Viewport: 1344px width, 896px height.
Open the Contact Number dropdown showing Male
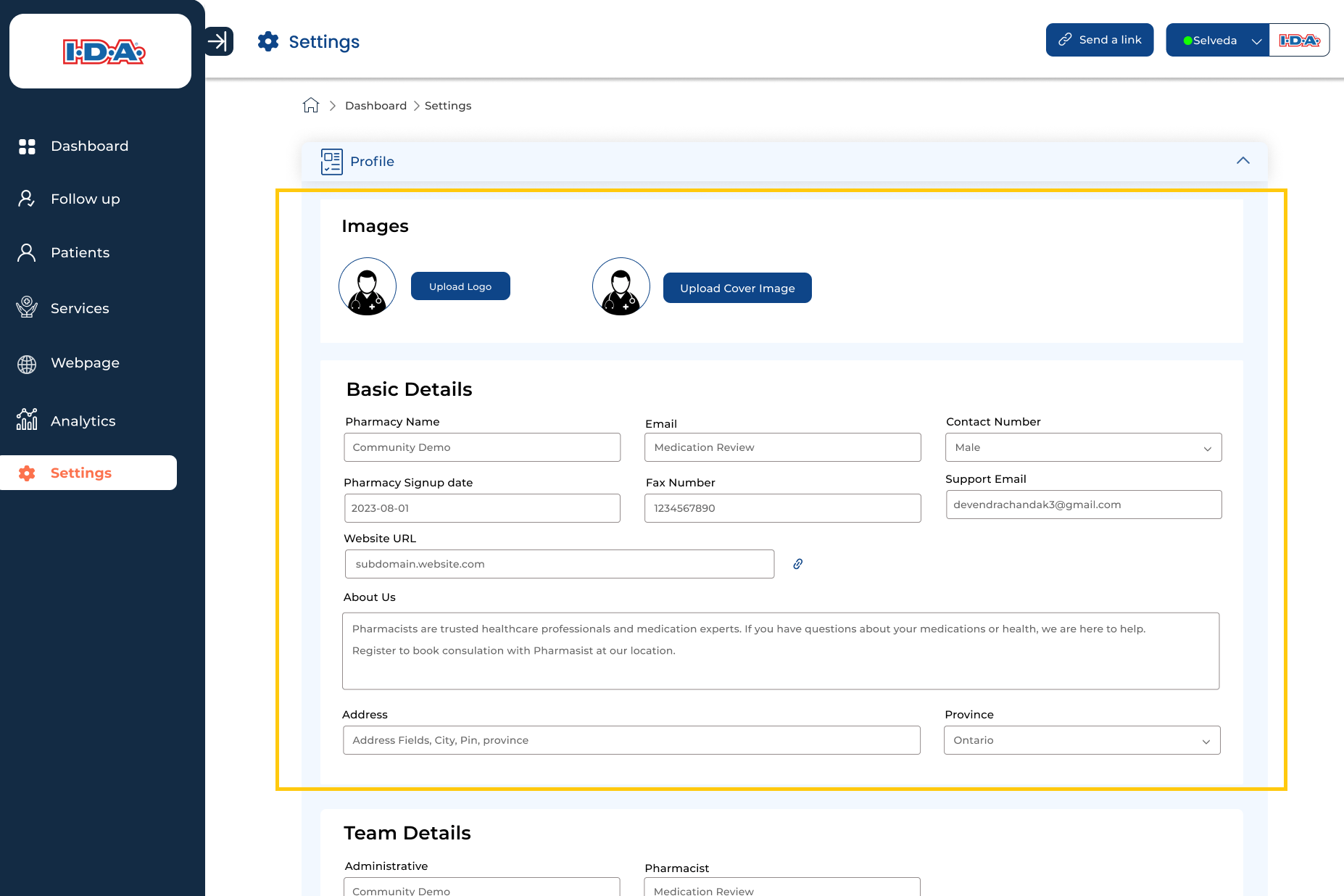(x=1083, y=447)
